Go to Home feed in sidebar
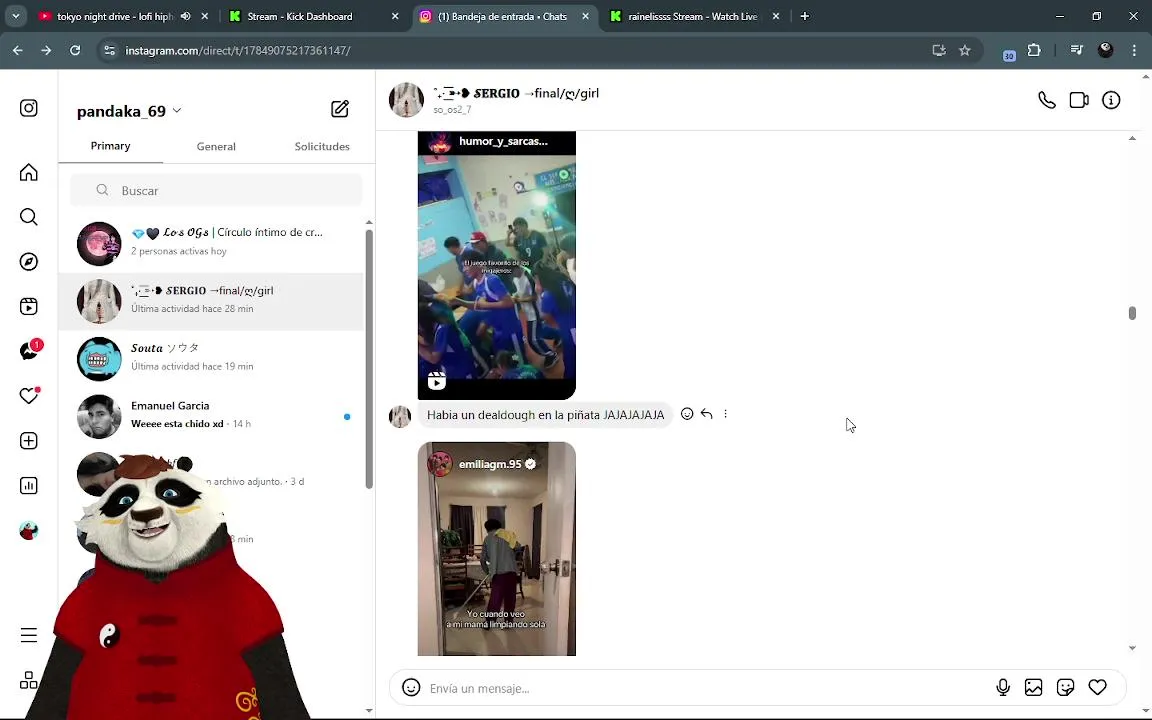 point(29,172)
